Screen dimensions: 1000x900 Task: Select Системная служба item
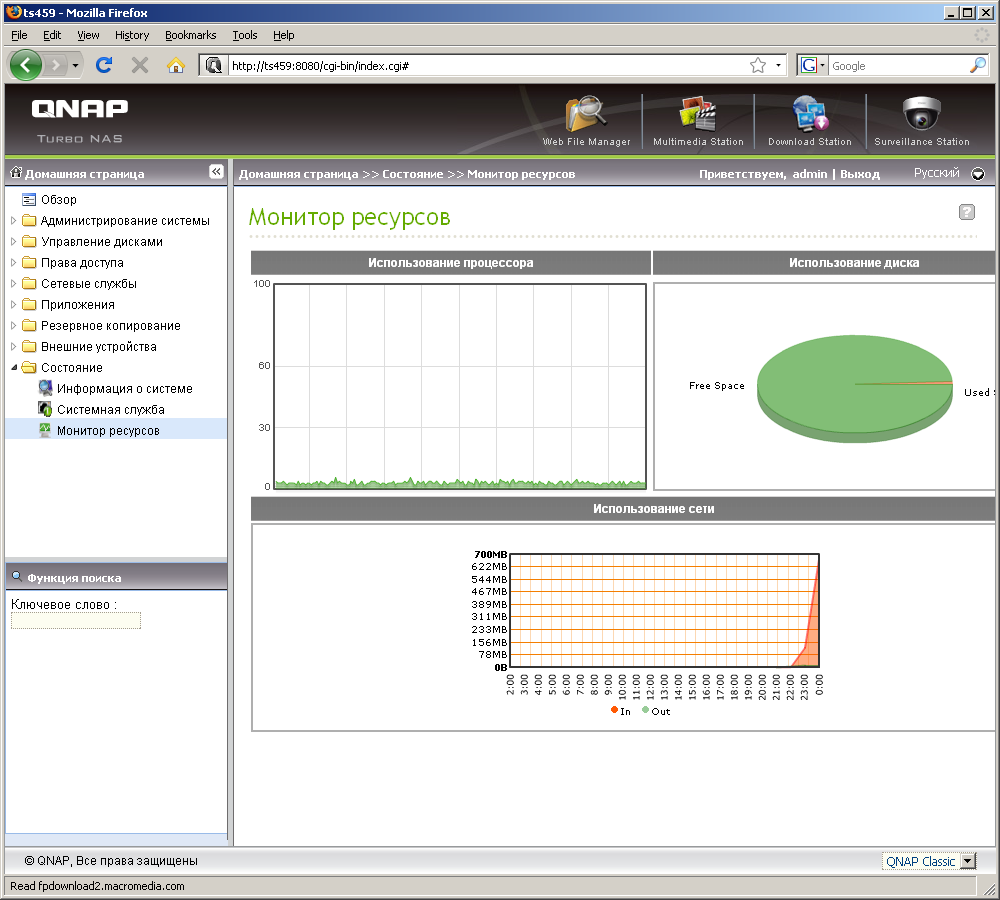pos(111,409)
